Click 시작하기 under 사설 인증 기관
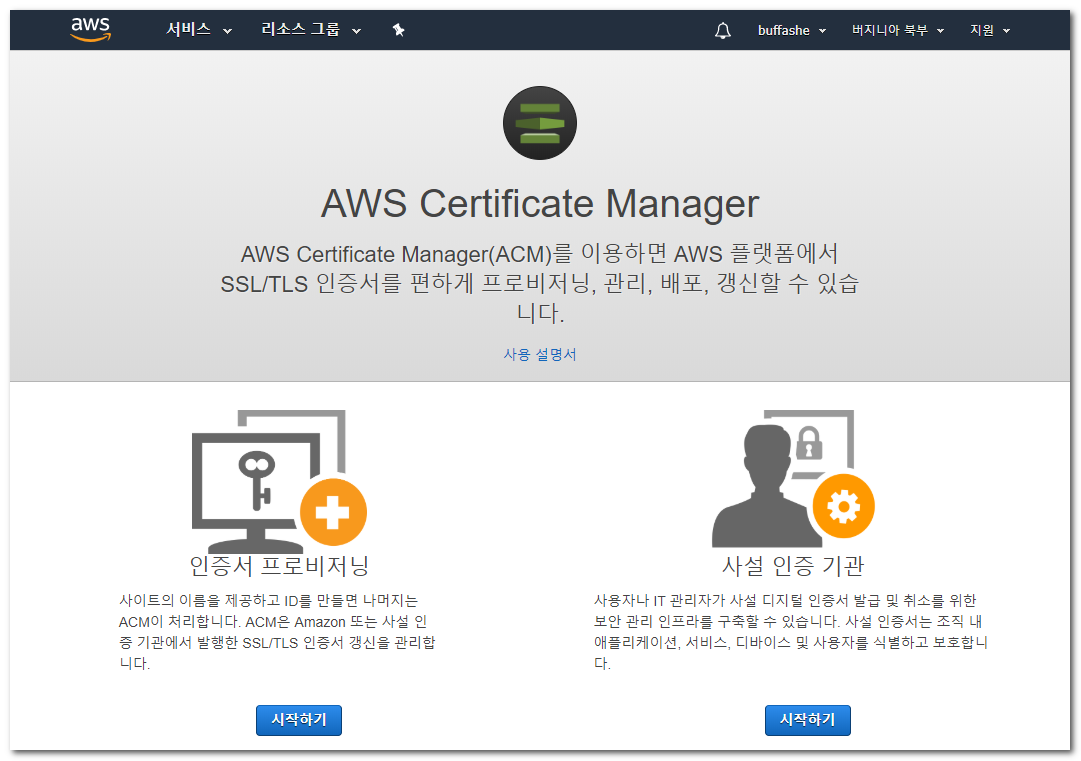 click(807, 720)
